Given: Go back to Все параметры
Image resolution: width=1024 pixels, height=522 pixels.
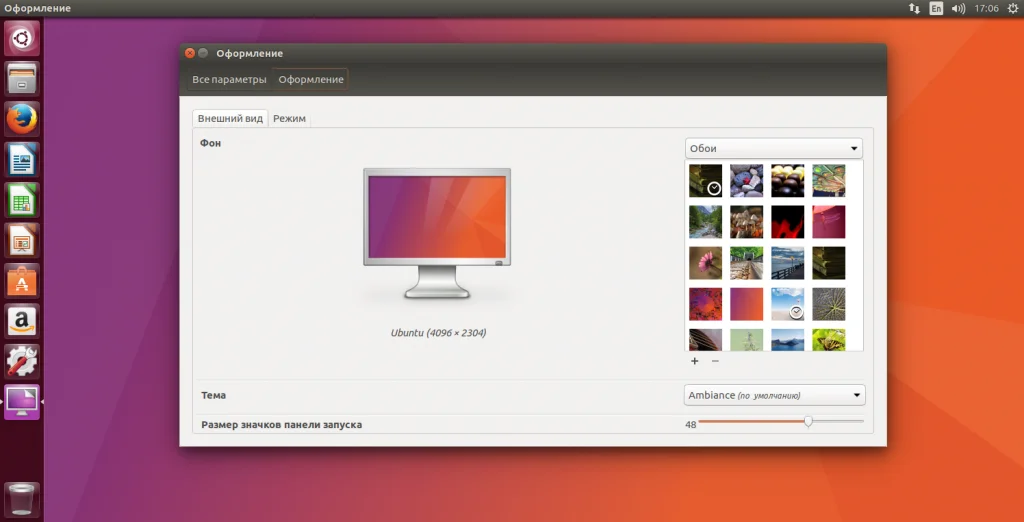Looking at the screenshot, I should coord(229,79).
